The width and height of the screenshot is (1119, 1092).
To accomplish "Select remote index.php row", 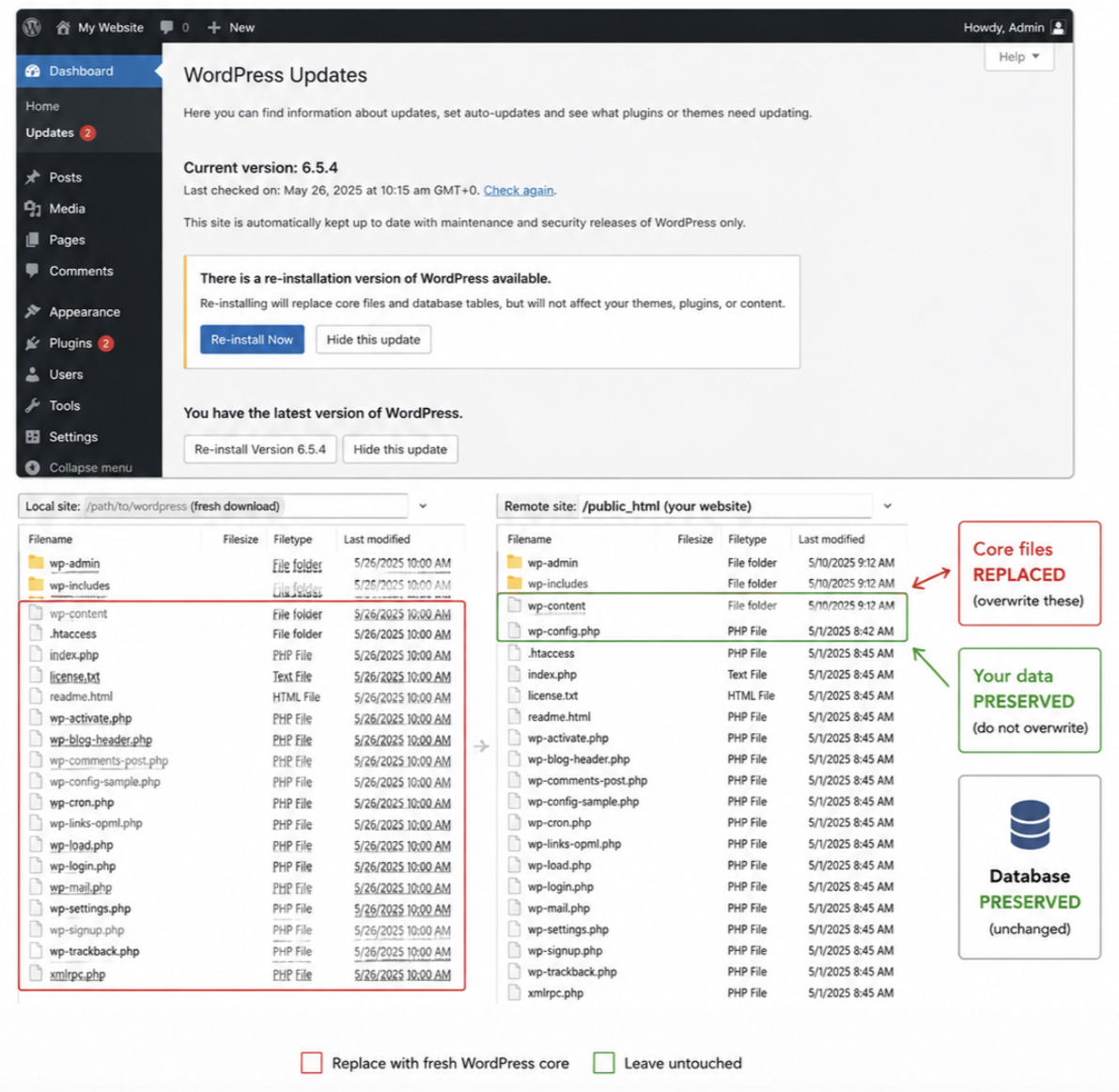I will pos(702,674).
